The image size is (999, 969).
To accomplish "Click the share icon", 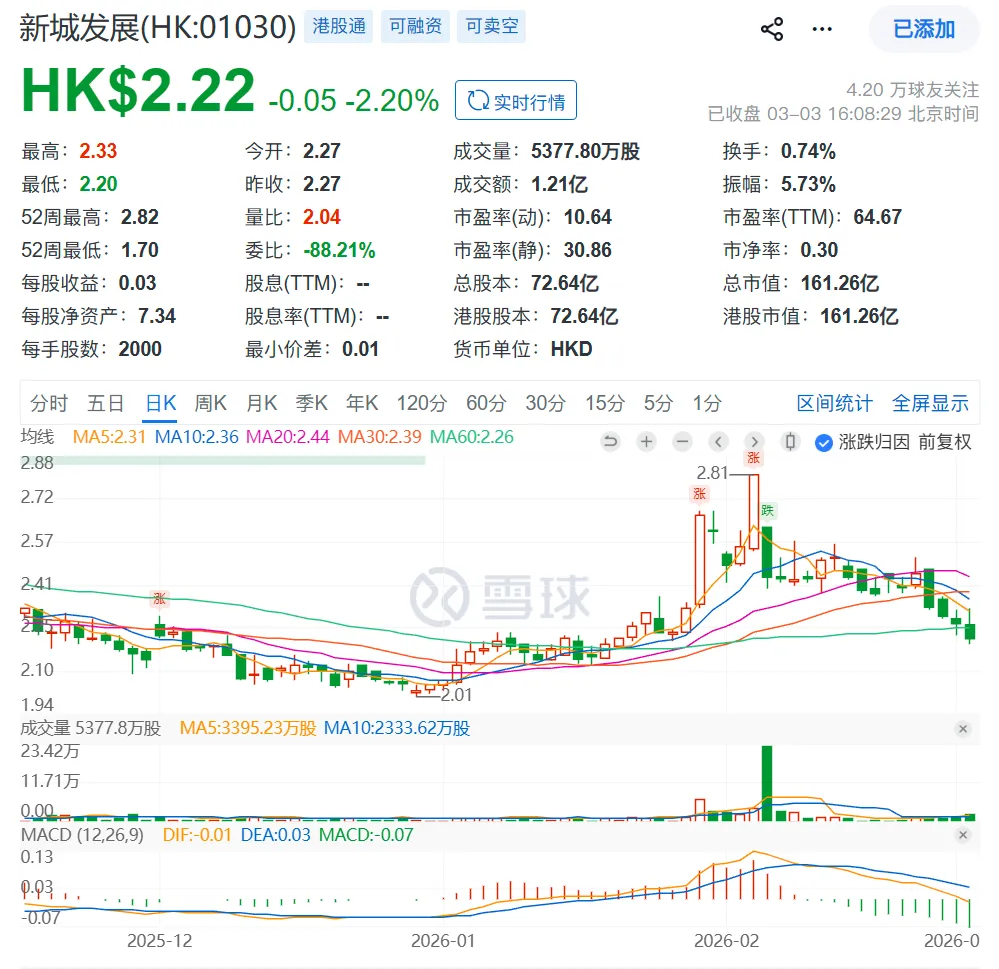I will pyautogui.click(x=772, y=29).
